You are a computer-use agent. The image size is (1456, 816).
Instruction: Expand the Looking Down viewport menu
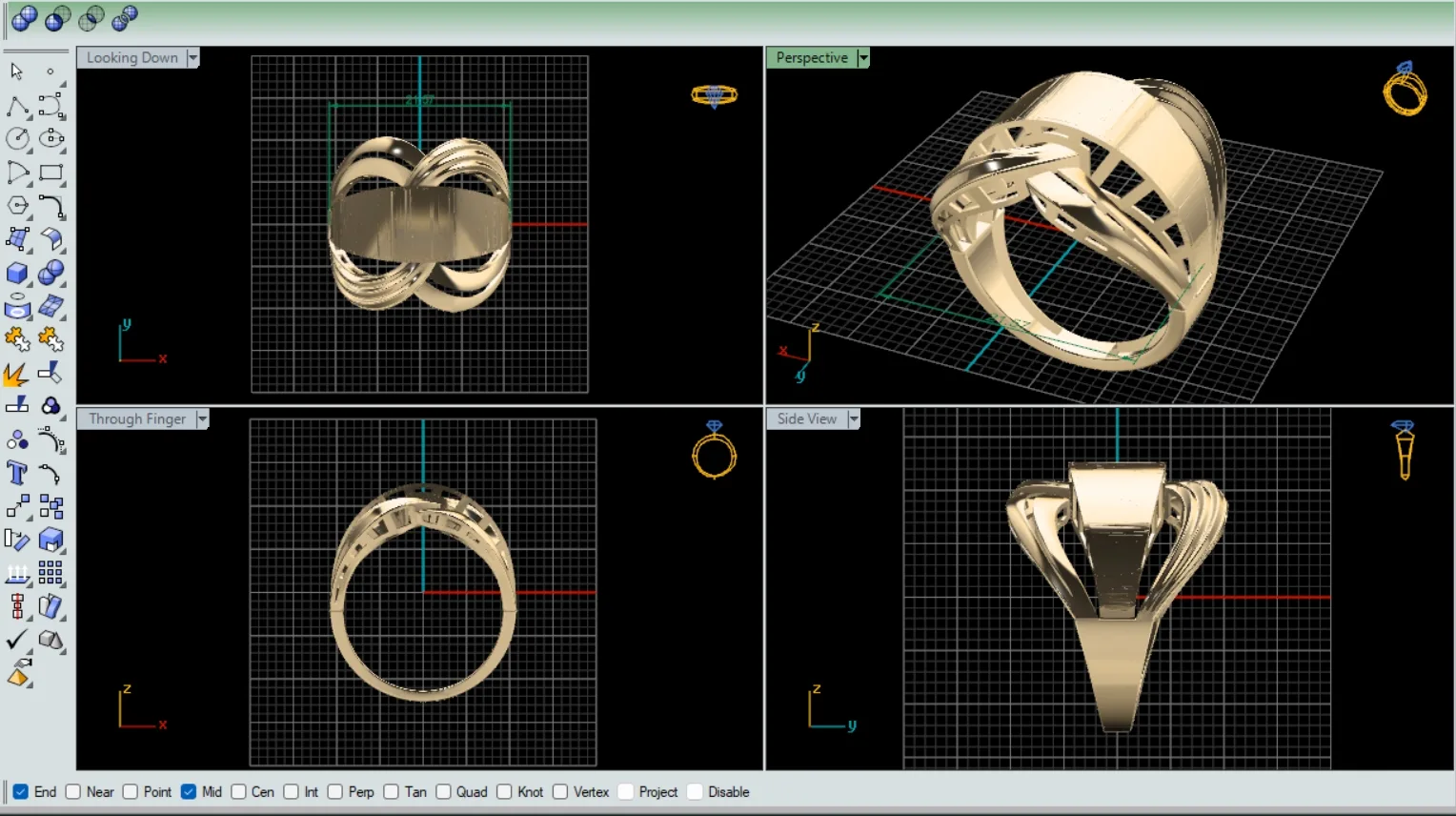pyautogui.click(x=192, y=58)
